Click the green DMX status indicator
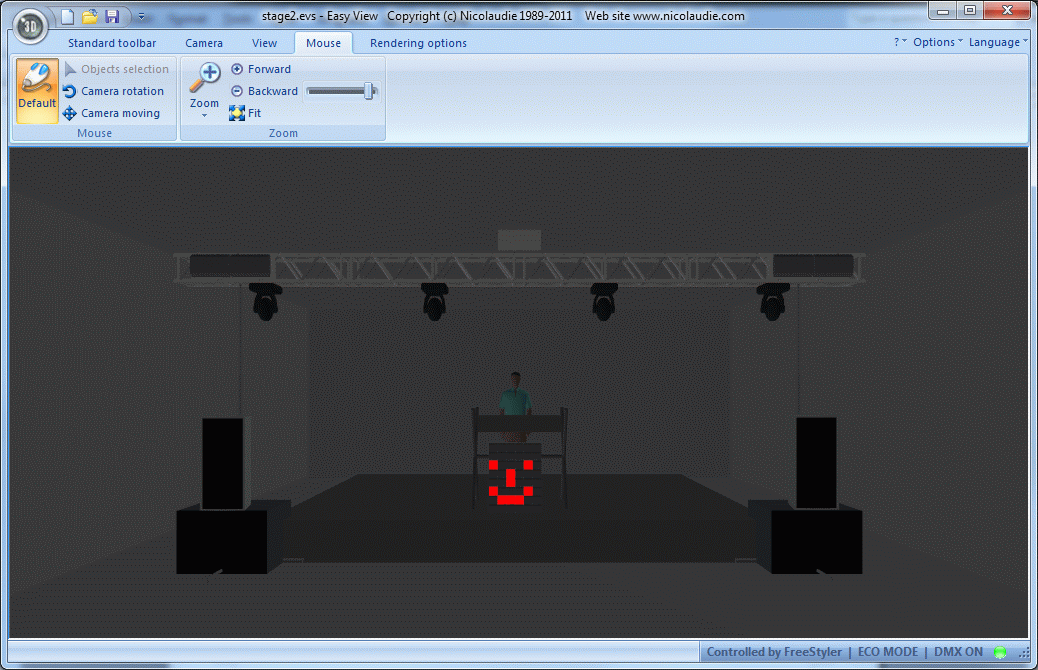This screenshot has height=670, width=1038. [x=999, y=652]
